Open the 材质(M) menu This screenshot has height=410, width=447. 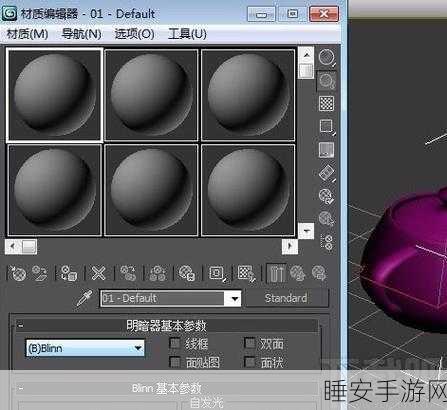click(x=27, y=34)
